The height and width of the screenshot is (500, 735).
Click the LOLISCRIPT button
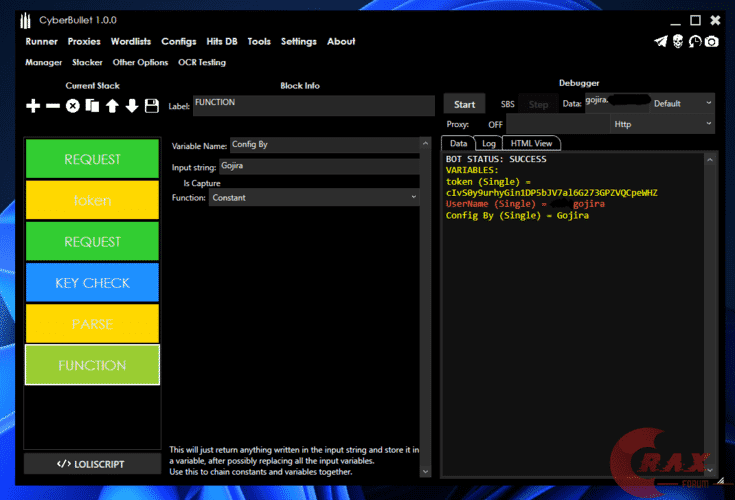pyautogui.click(x=92, y=463)
